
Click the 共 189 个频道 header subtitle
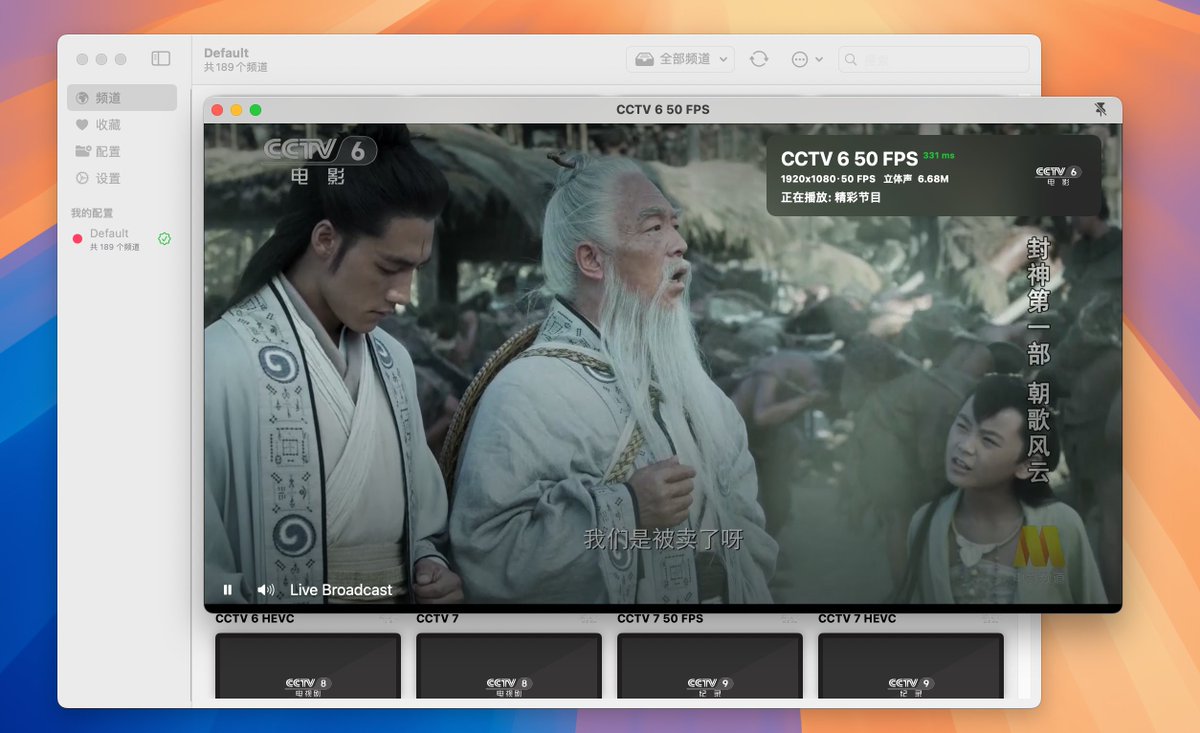pyautogui.click(x=236, y=68)
